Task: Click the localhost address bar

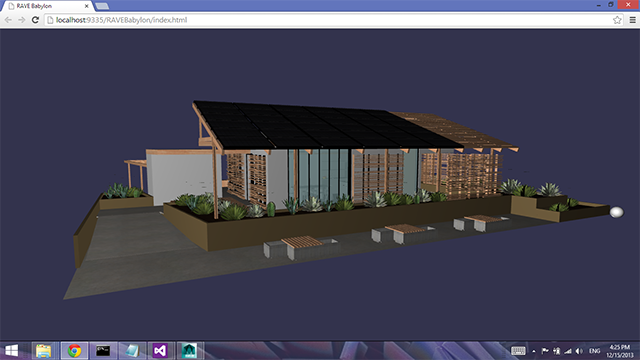Action: click(x=327, y=20)
